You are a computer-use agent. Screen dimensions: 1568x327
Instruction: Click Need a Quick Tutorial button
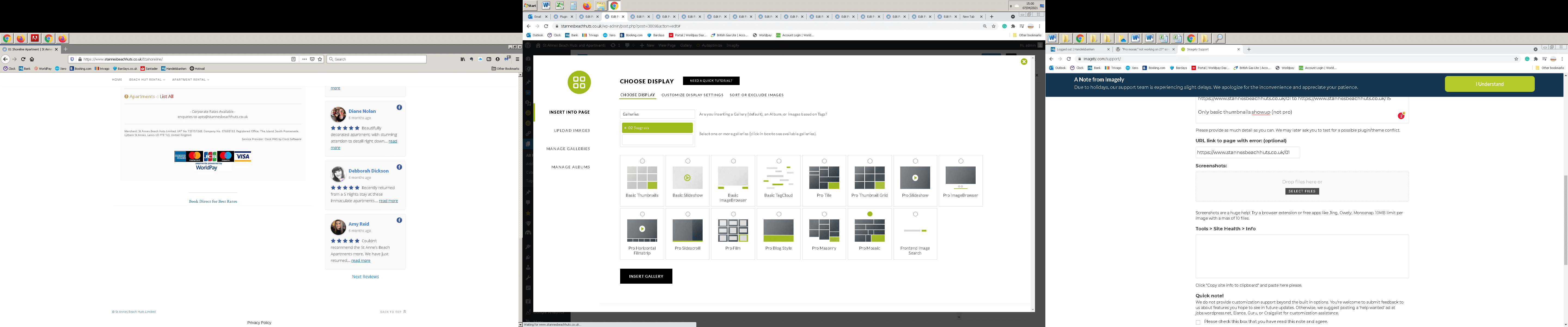tap(711, 80)
